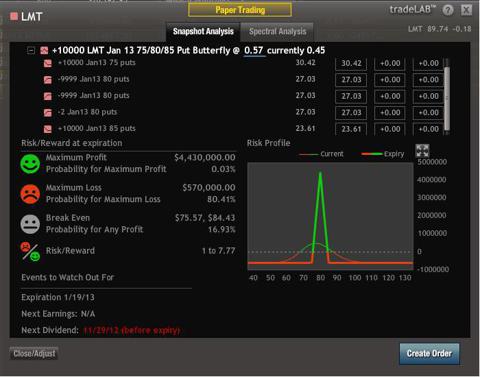Expand the Risk Profile chart to fullscreen
The width and height of the screenshot is (480, 377).
click(422, 151)
